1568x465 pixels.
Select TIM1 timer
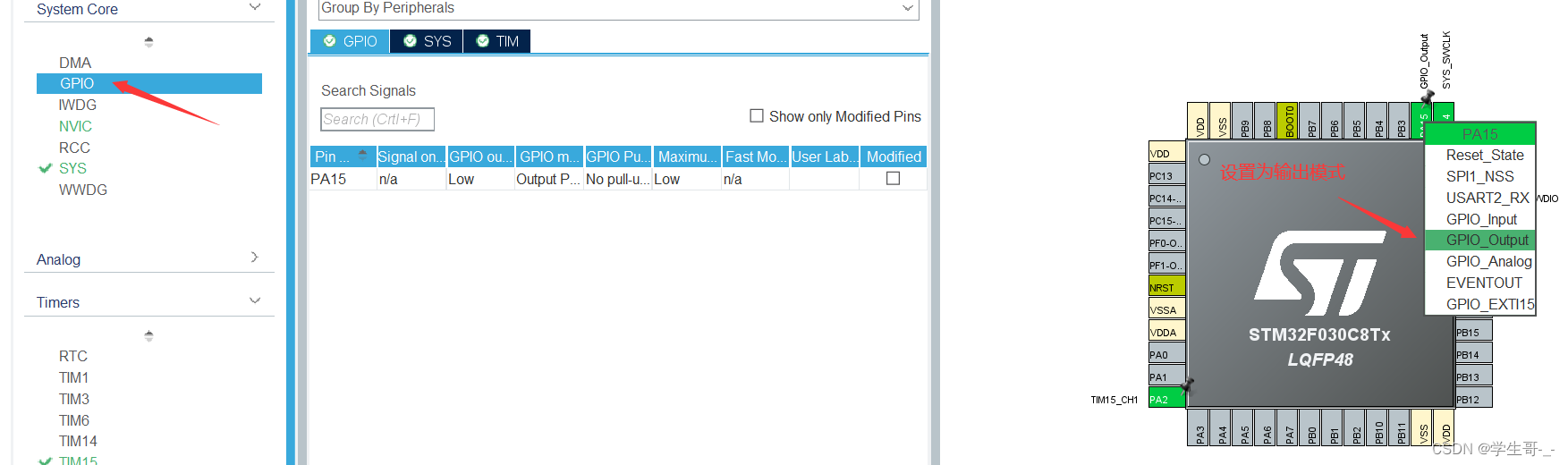pyautogui.click(x=74, y=377)
